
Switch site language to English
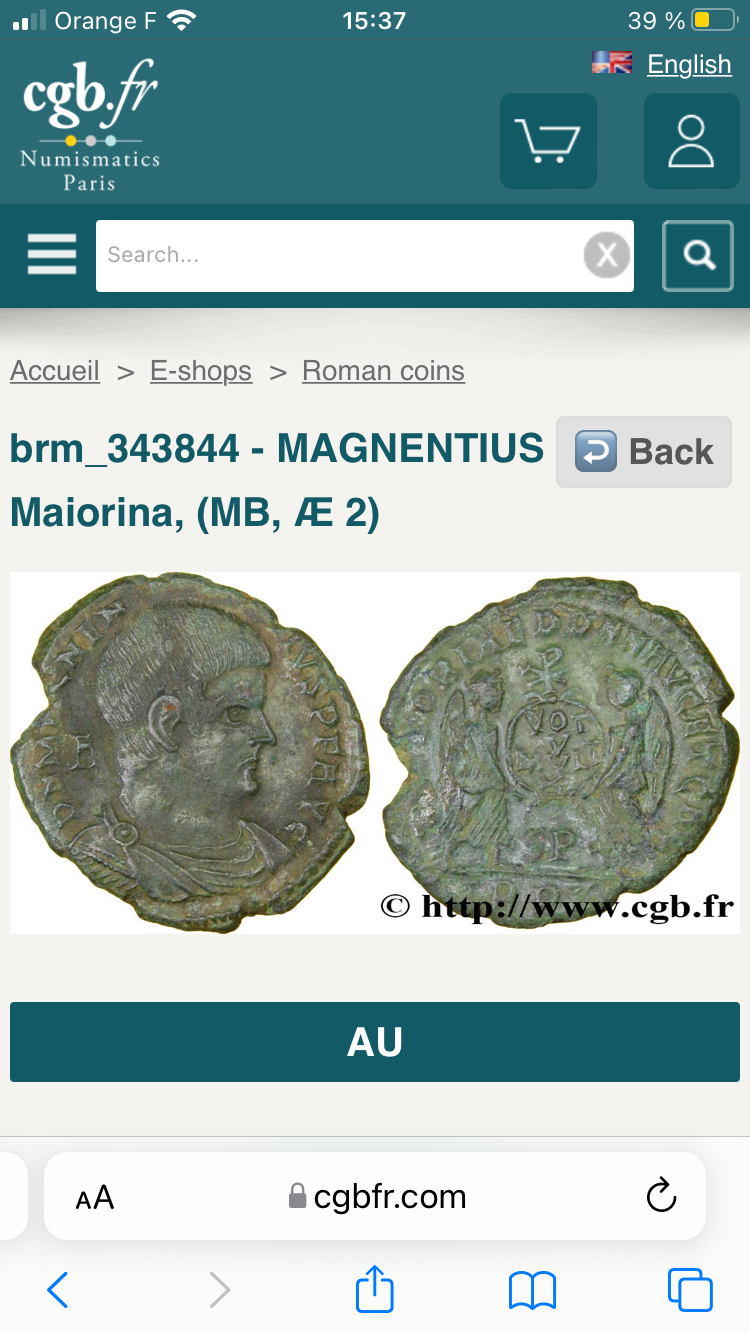689,64
